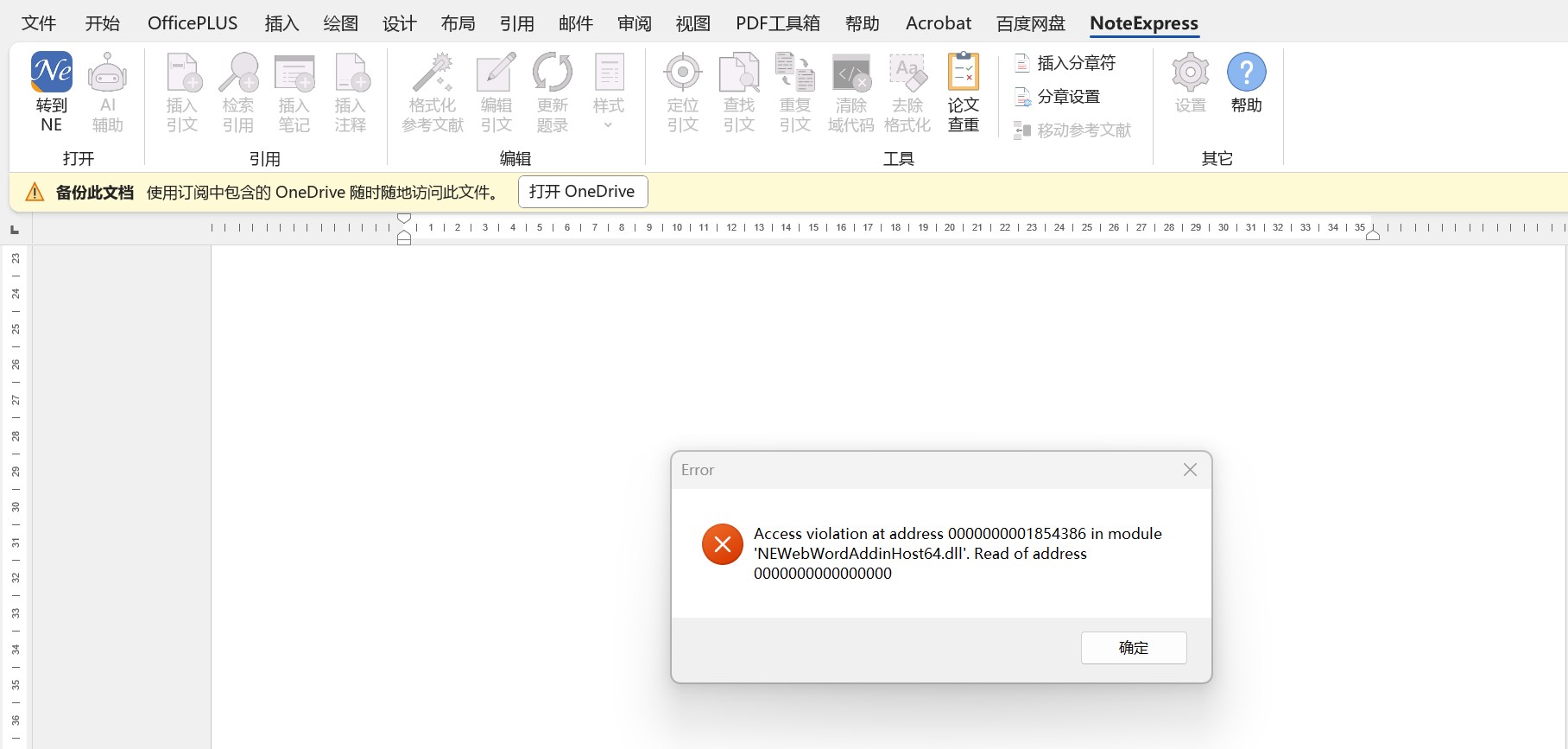Expand the 样式 dropdown arrow
Viewport: 1568px width, 749px height.
[x=608, y=125]
